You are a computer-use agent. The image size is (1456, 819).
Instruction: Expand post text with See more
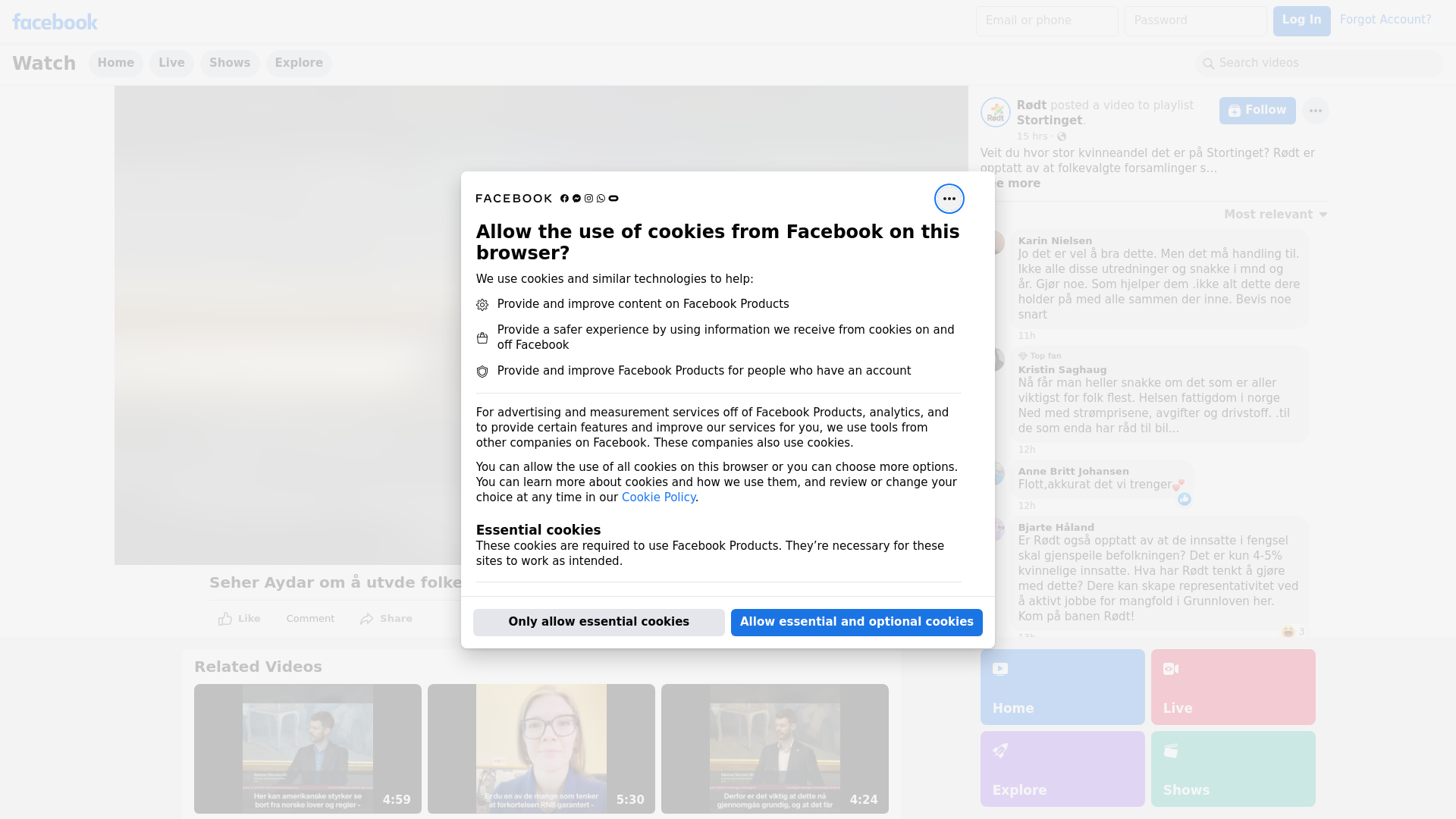(1020, 184)
